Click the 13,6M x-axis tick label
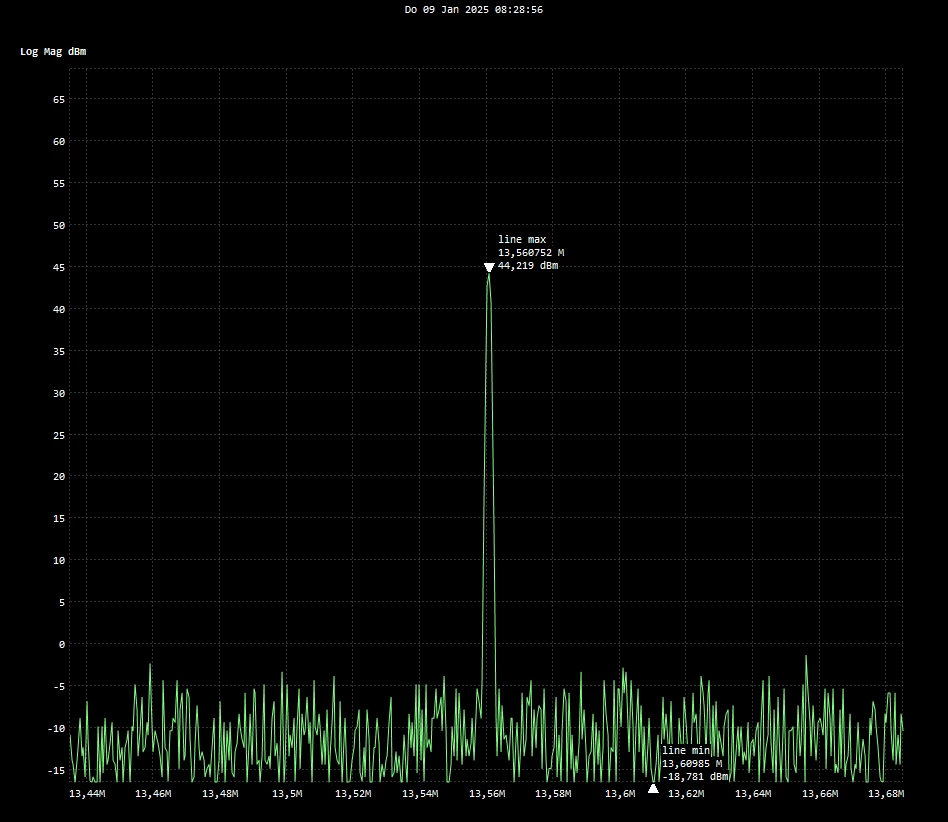948x822 pixels. [x=620, y=794]
